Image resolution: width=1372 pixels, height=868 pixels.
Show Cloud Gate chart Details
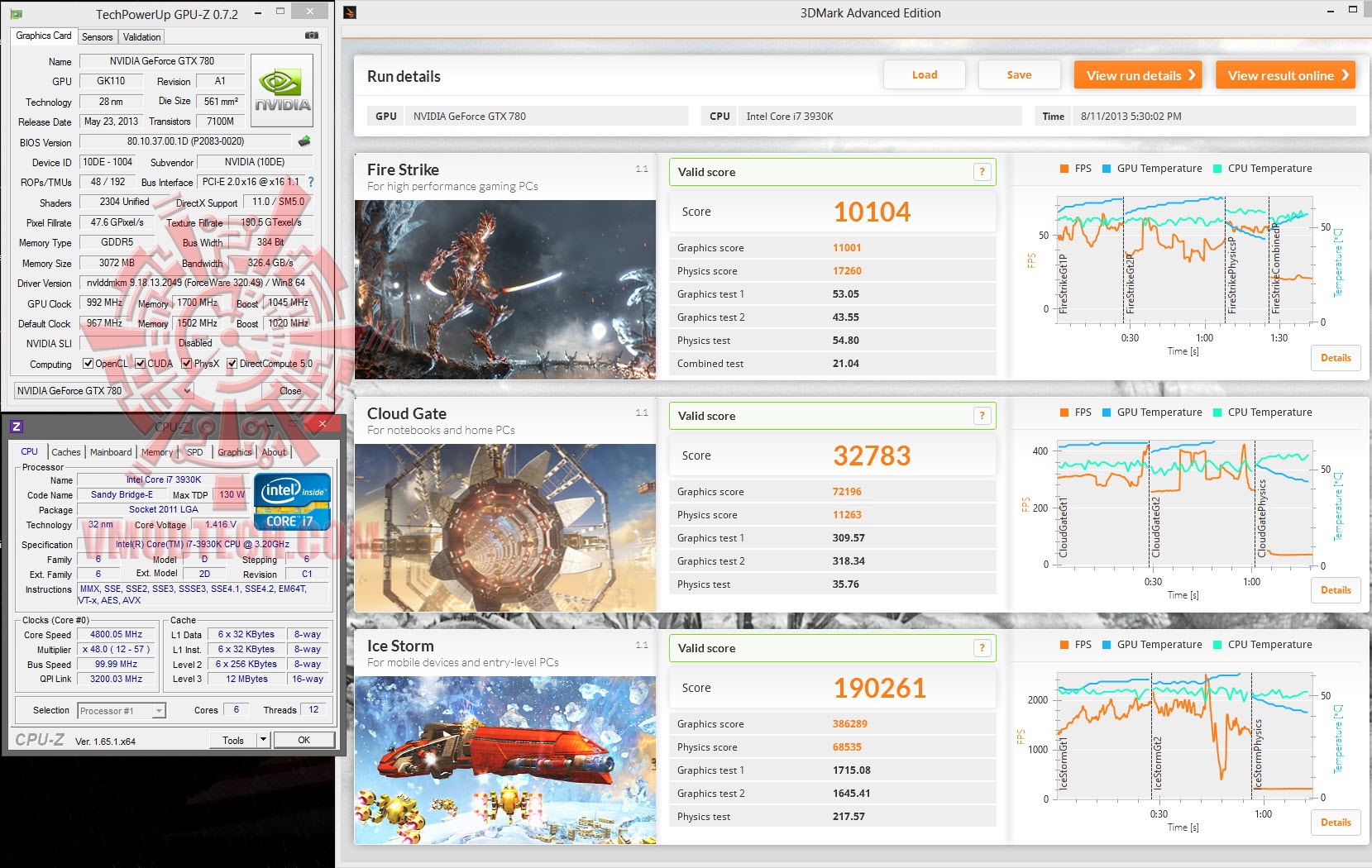click(1336, 590)
